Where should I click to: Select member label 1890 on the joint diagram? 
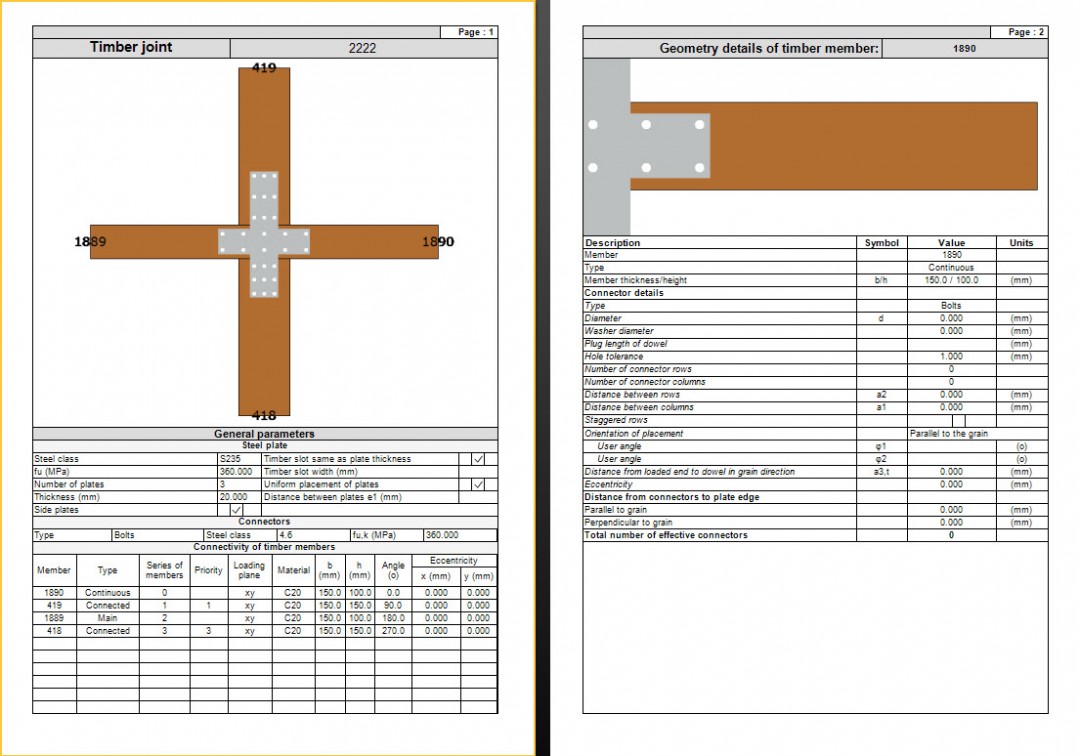tap(437, 243)
